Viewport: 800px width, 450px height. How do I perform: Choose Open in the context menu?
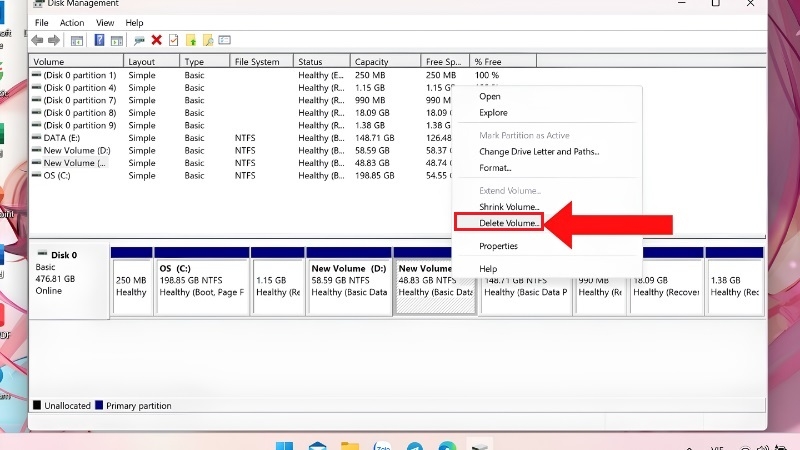pyautogui.click(x=490, y=96)
